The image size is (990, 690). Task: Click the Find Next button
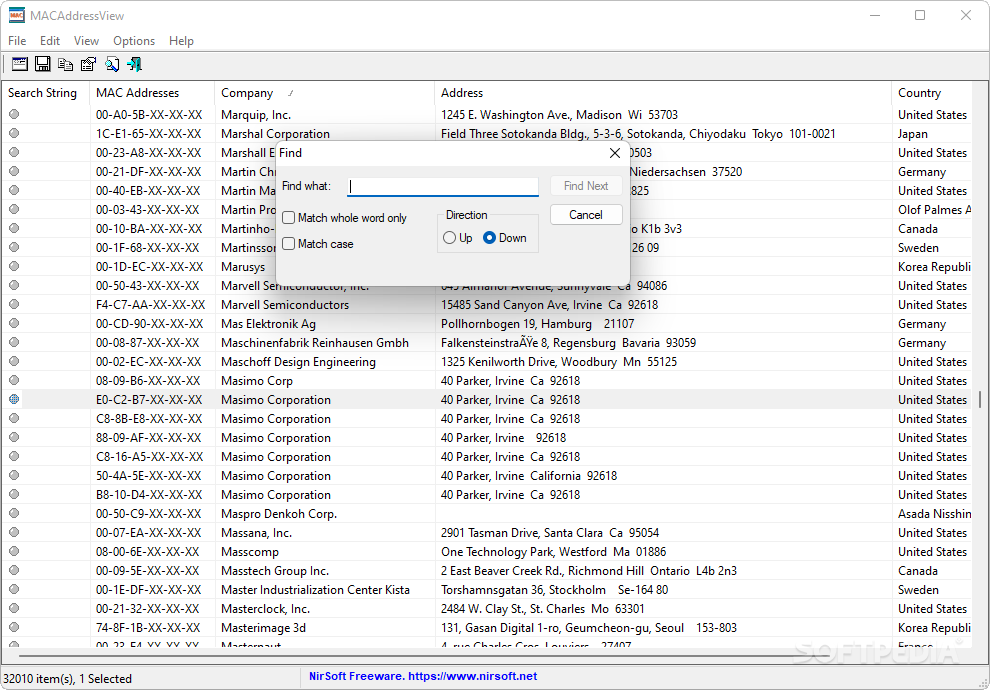pyautogui.click(x=586, y=186)
